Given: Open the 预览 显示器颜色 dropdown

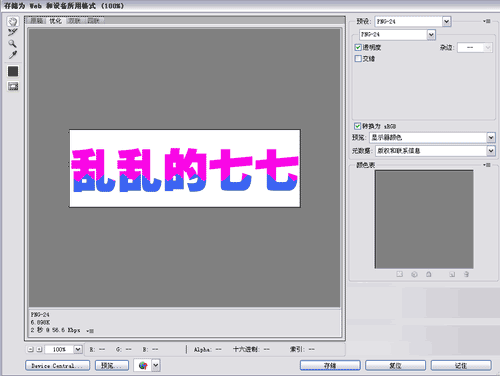Looking at the screenshot, I should coord(432,137).
